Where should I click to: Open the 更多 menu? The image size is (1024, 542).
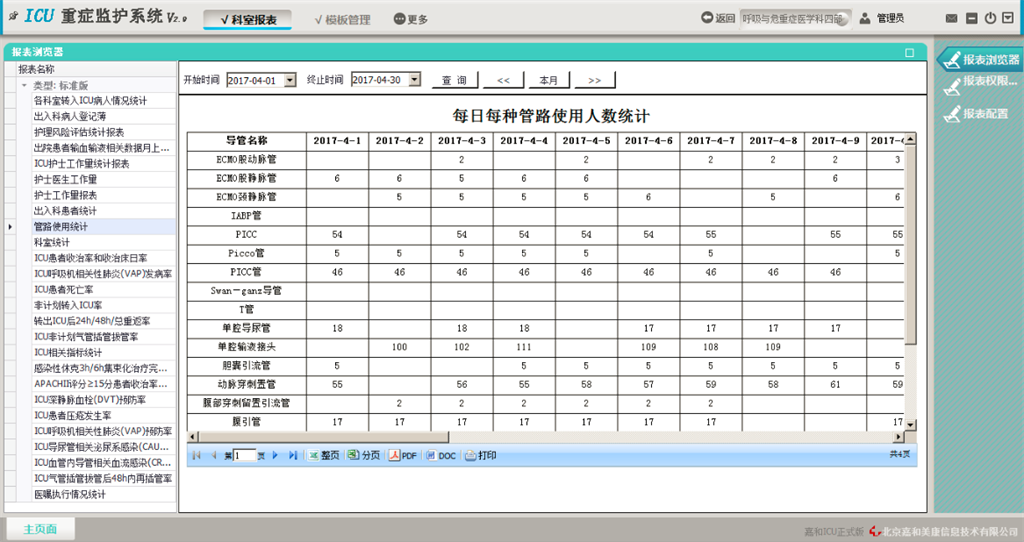pos(411,20)
